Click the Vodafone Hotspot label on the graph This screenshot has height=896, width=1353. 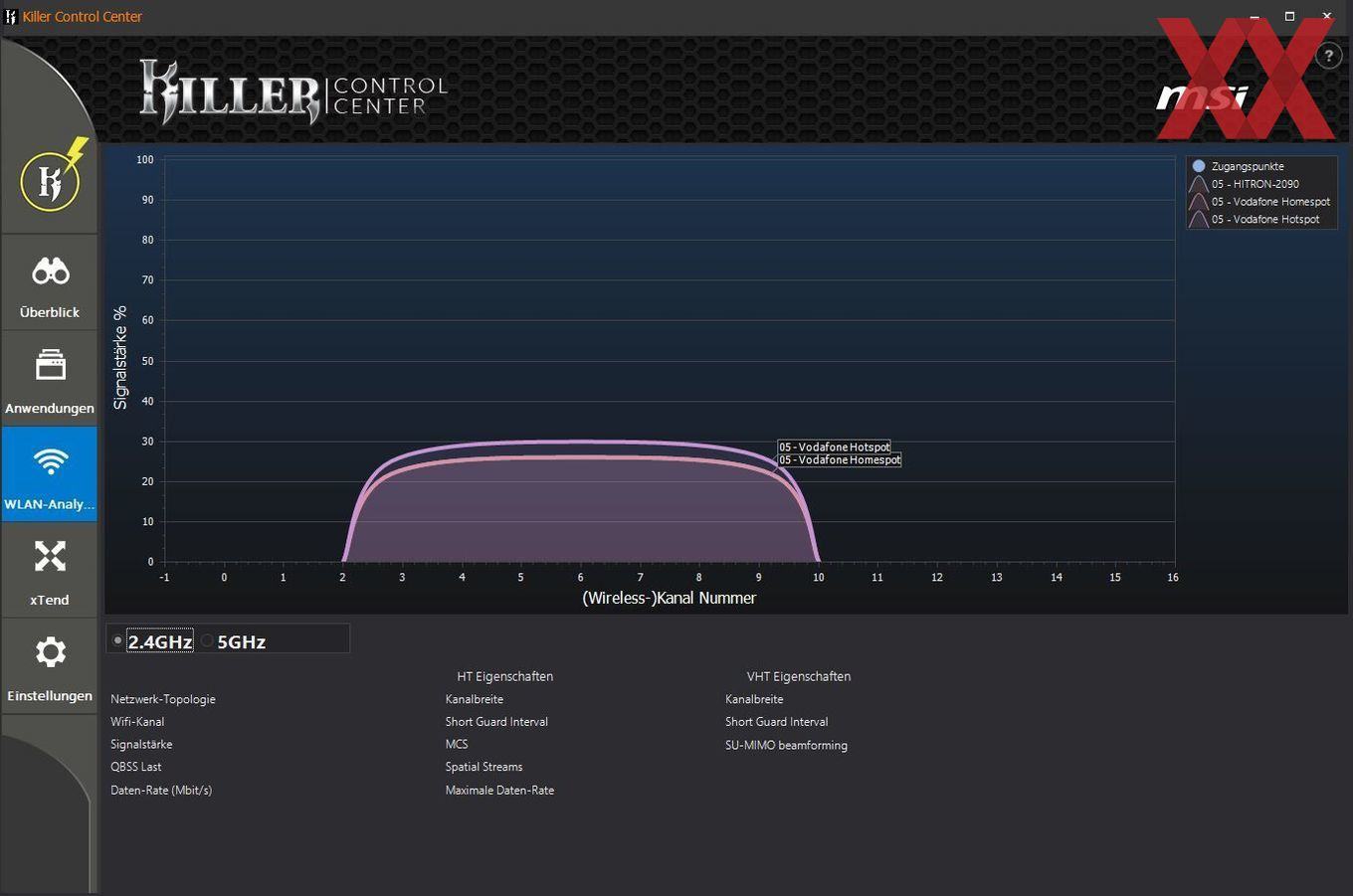pyautogui.click(x=835, y=447)
